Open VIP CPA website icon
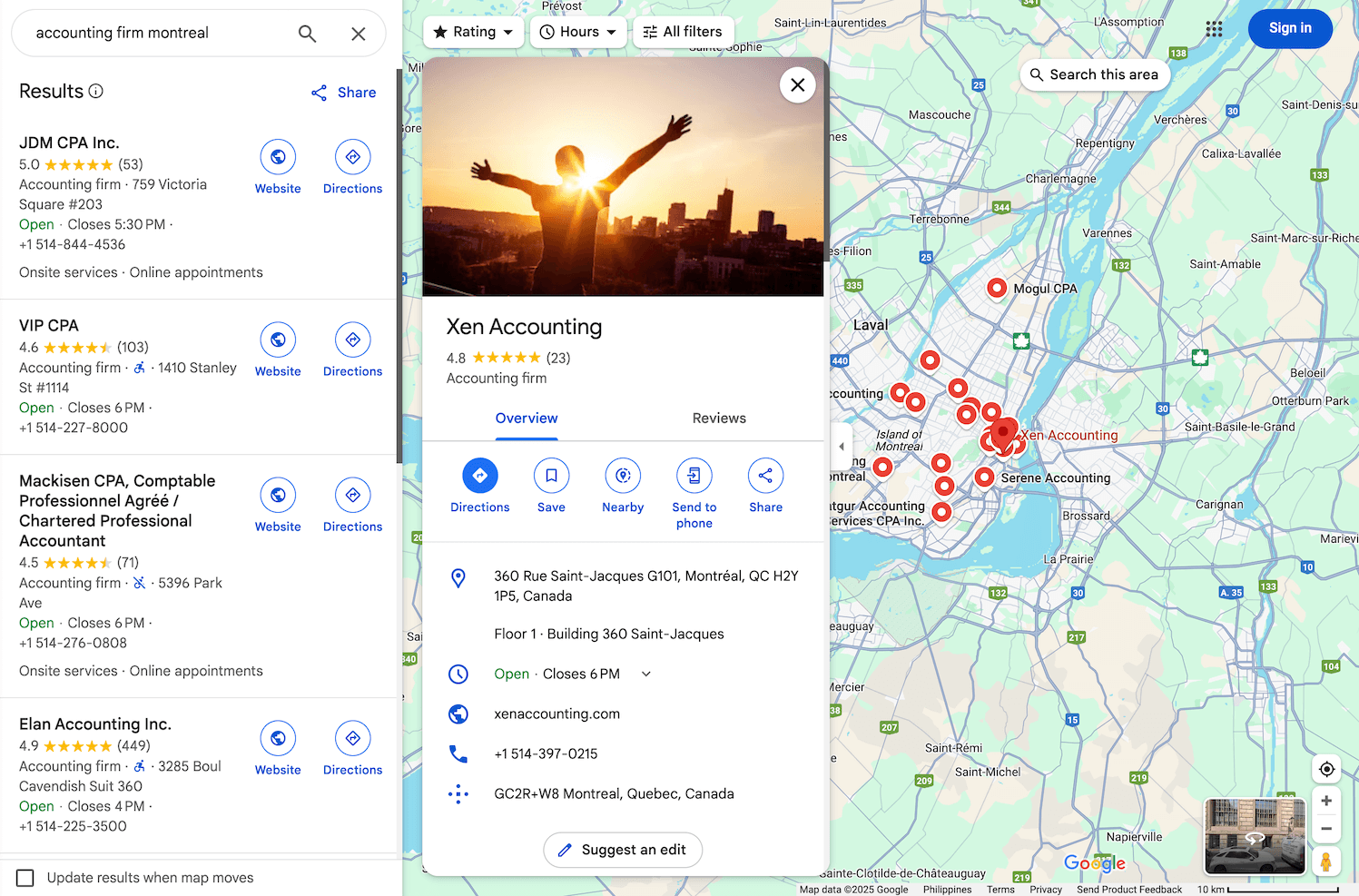Image resolution: width=1359 pixels, height=896 pixels. coord(278,340)
